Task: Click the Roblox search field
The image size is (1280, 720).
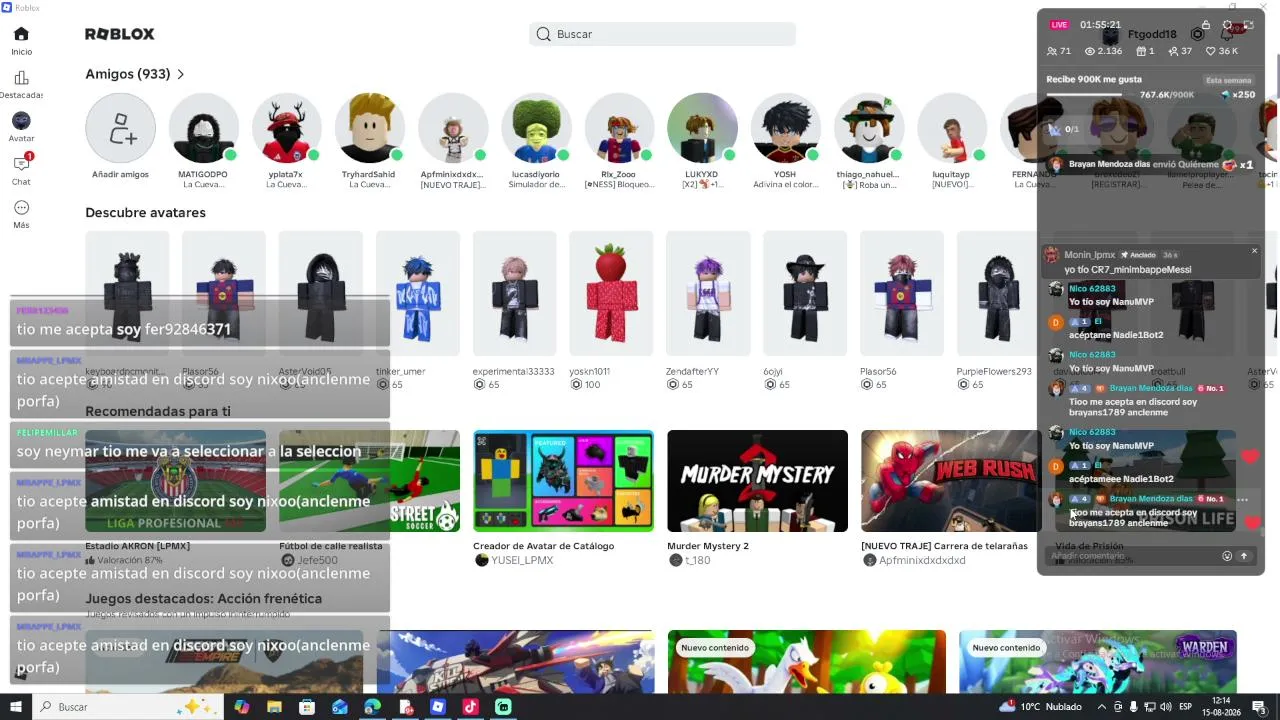Action: pyautogui.click(x=663, y=34)
